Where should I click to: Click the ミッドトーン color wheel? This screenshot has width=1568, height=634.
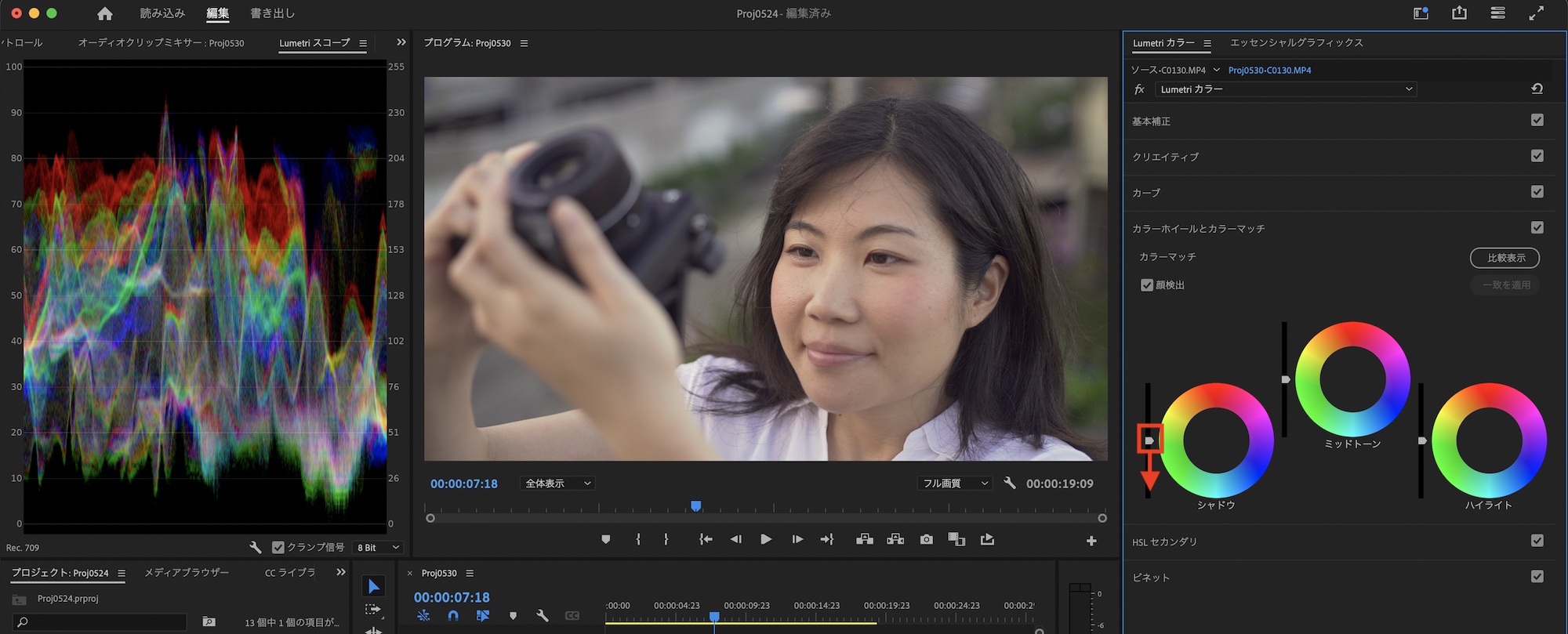point(1352,379)
